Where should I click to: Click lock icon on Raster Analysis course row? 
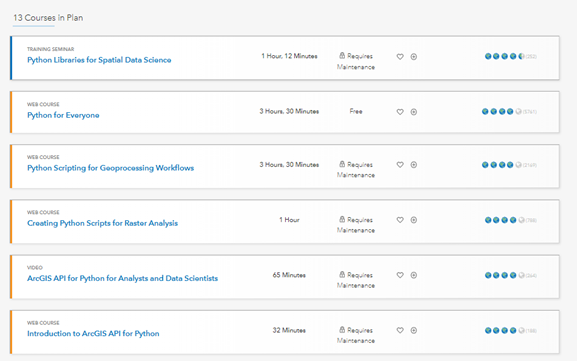[342, 219]
